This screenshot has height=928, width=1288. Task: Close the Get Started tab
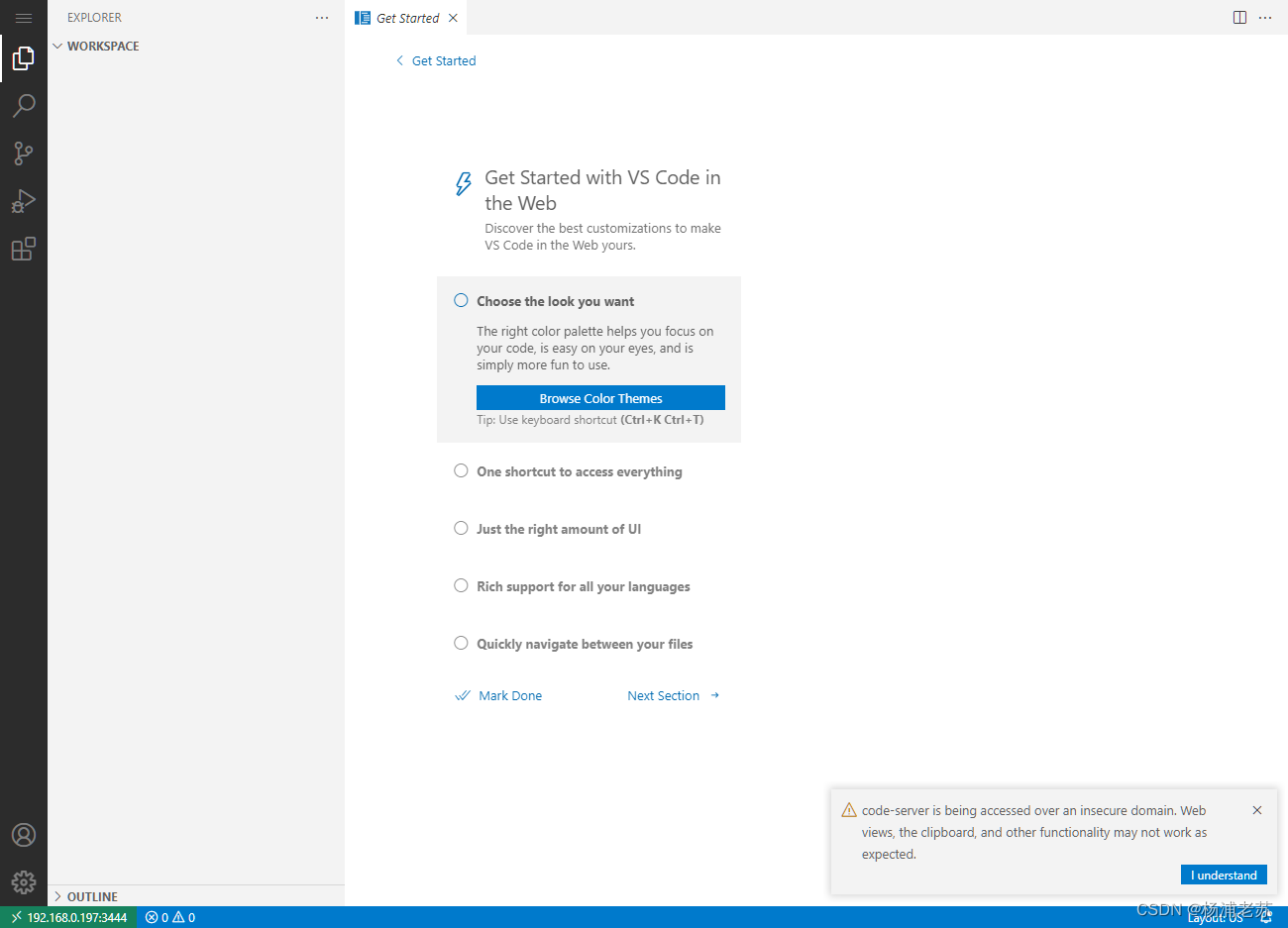coord(453,18)
